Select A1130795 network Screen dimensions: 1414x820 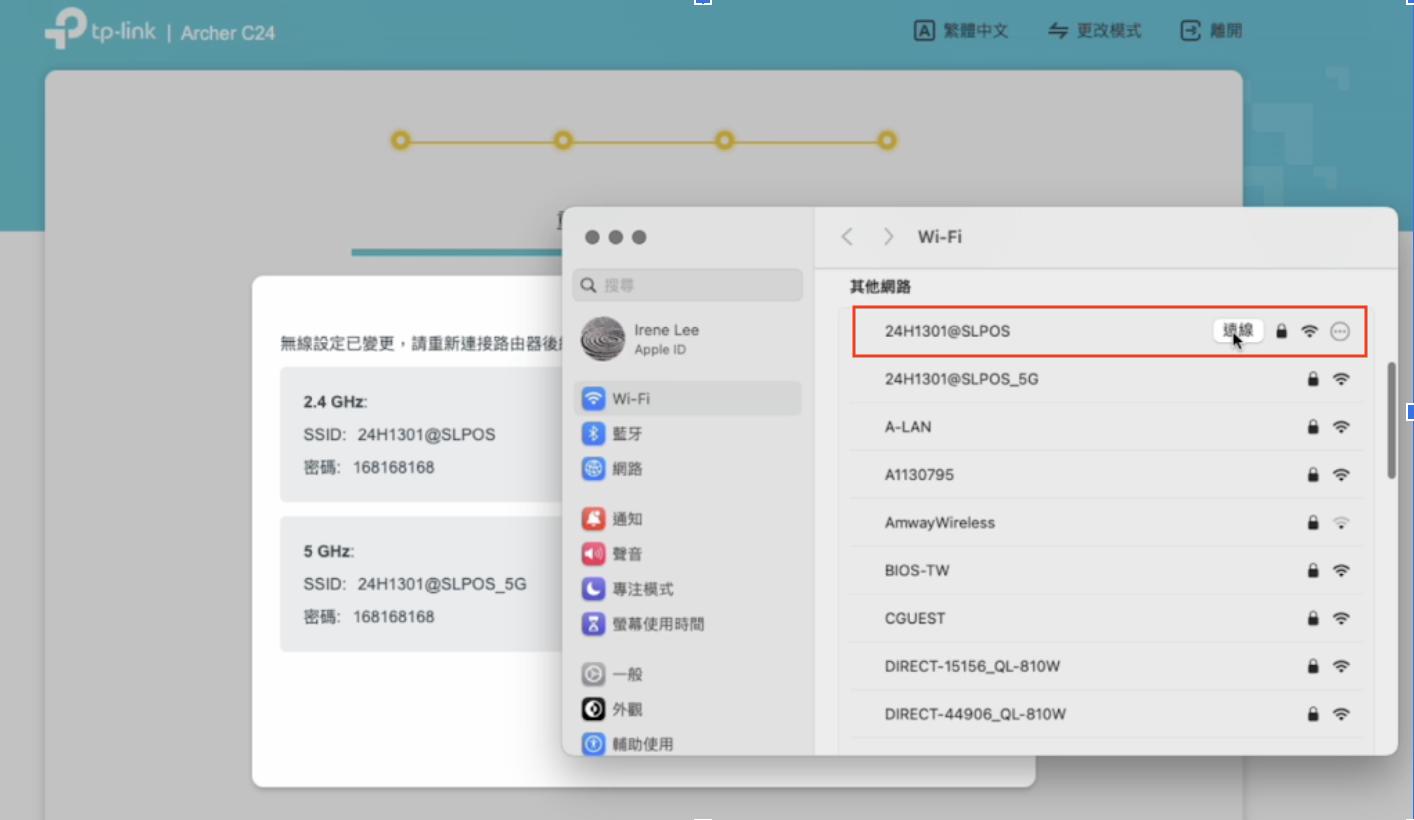click(1107, 475)
